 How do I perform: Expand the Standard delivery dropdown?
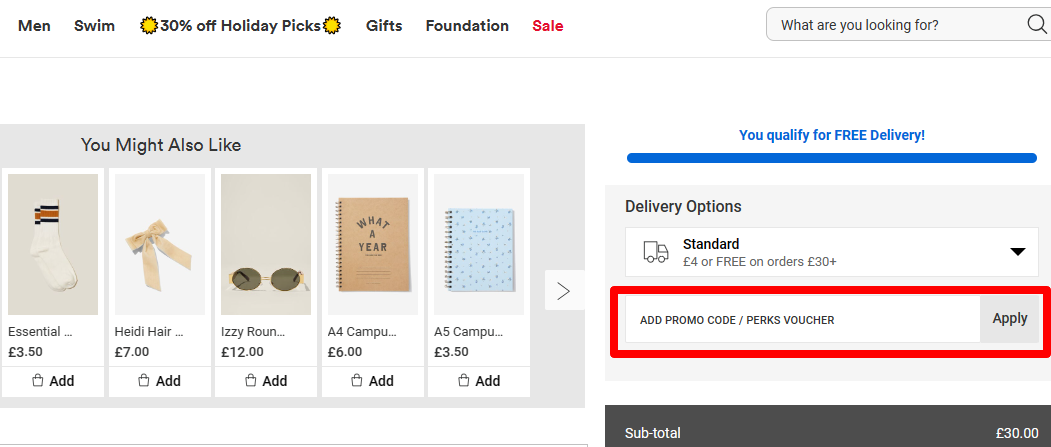pos(1017,252)
